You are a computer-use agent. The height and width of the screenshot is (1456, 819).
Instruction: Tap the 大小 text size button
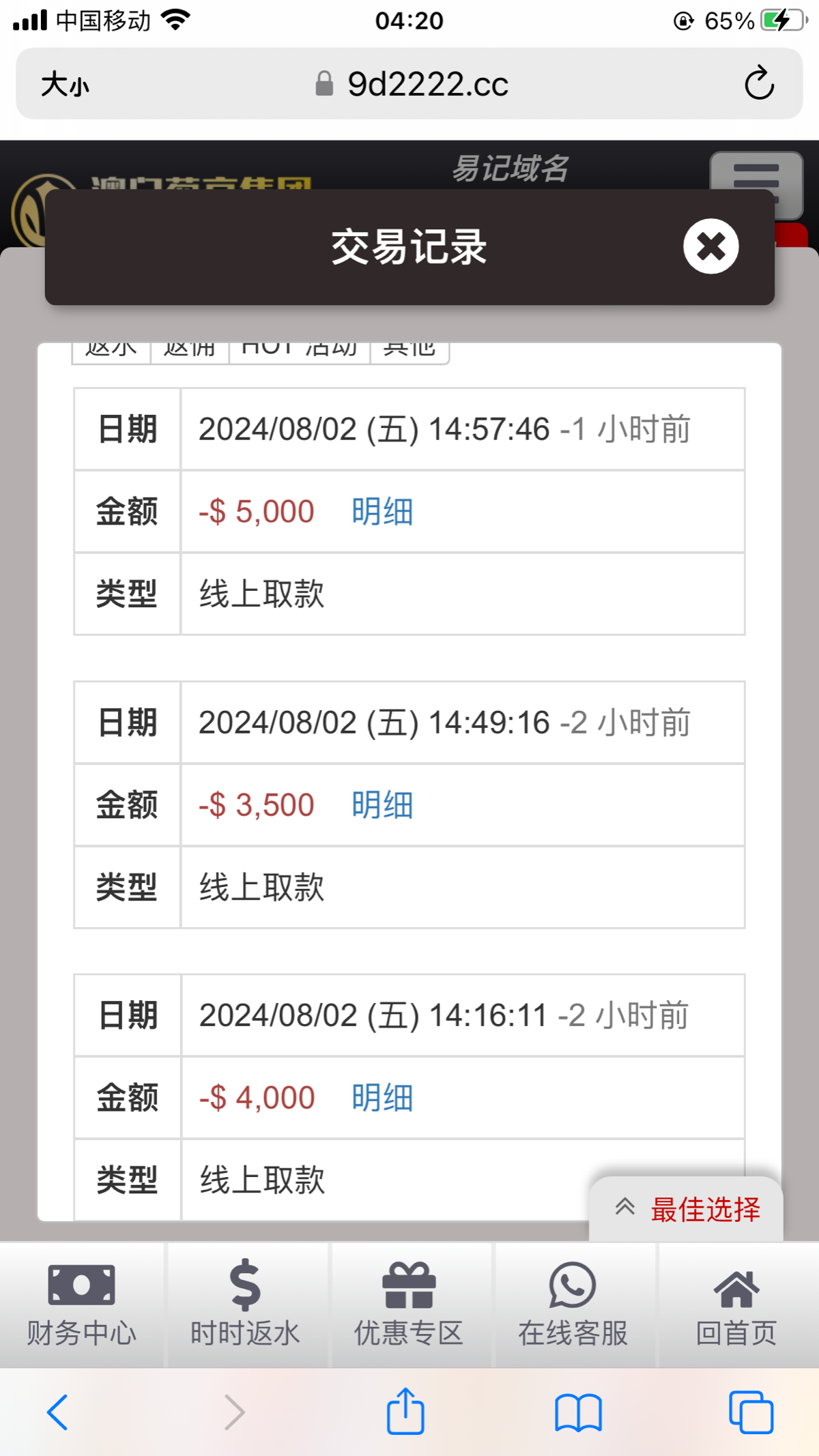click(66, 85)
